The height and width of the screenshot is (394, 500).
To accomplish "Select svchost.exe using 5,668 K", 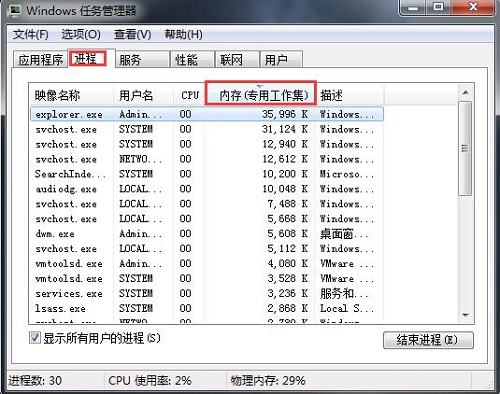I will point(207,219).
